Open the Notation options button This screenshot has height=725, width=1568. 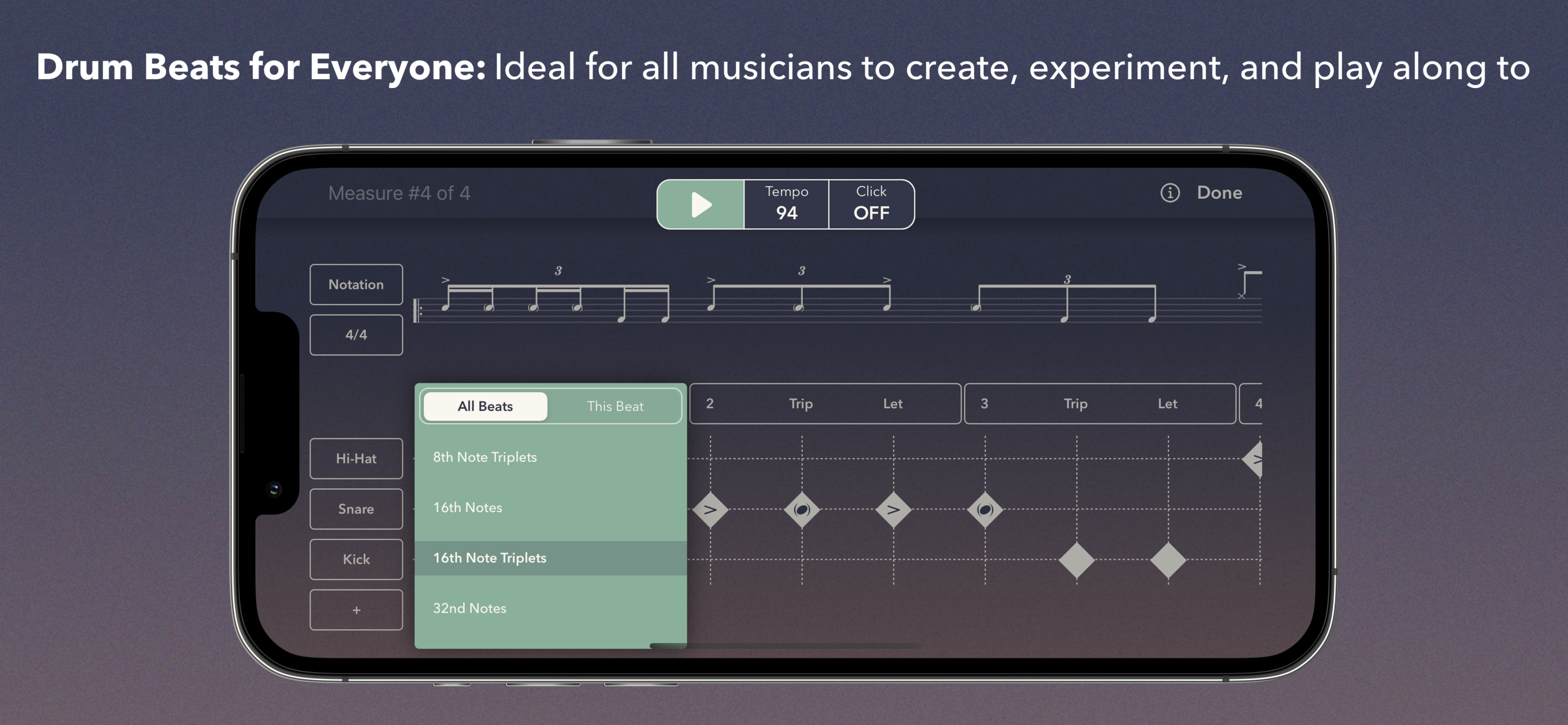(x=356, y=284)
